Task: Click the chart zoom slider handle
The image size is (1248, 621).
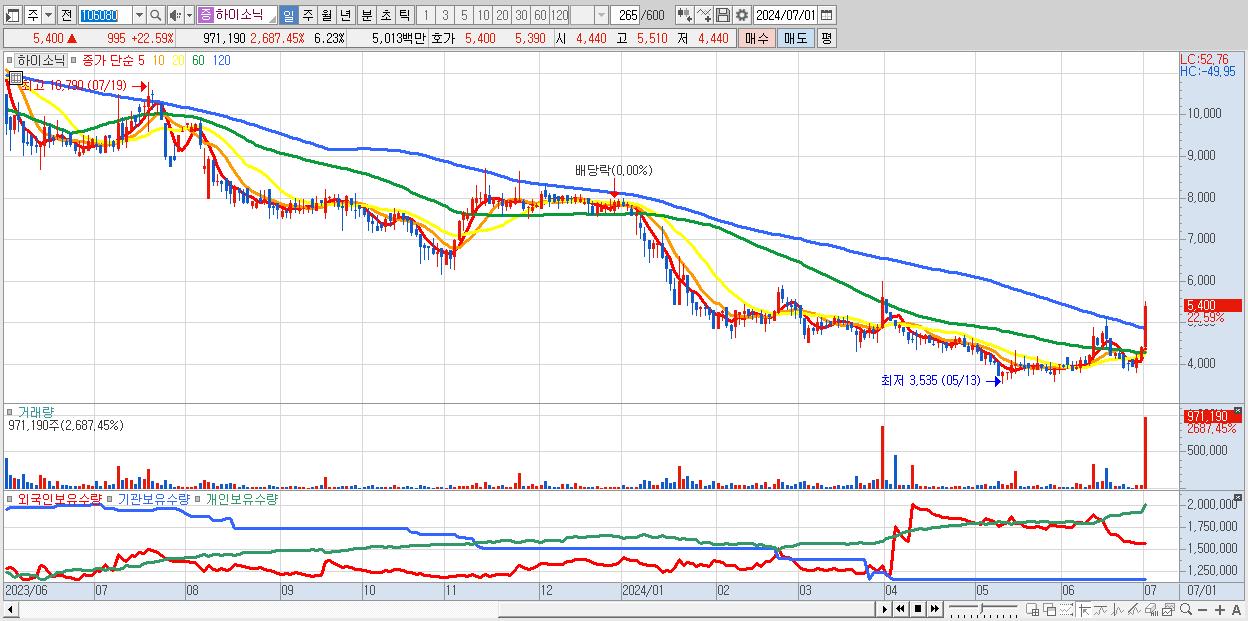Action: pyautogui.click(x=981, y=609)
